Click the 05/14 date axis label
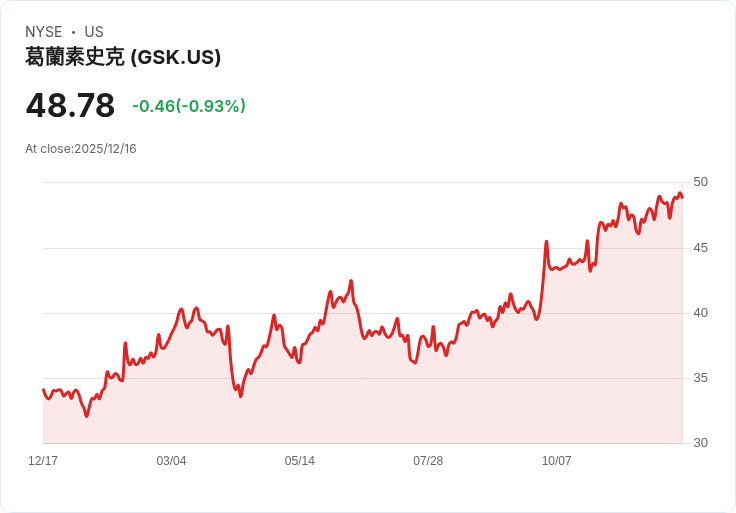The height and width of the screenshot is (513, 736). click(299, 461)
